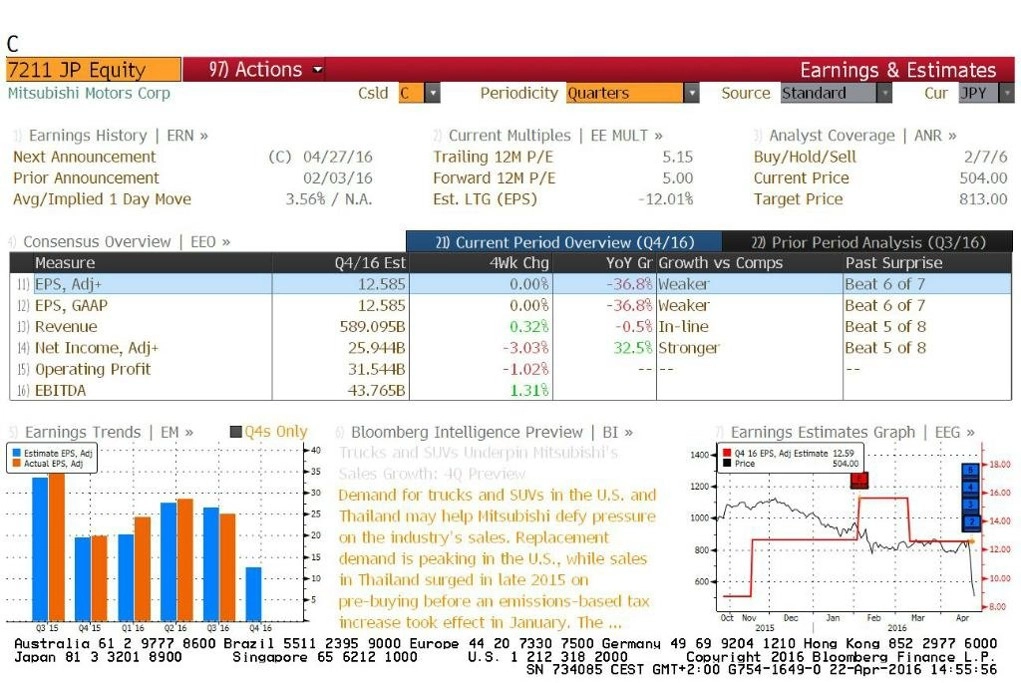Click the Periodicity Quarters field
This screenshot has height=683, width=1021.
coord(625,93)
